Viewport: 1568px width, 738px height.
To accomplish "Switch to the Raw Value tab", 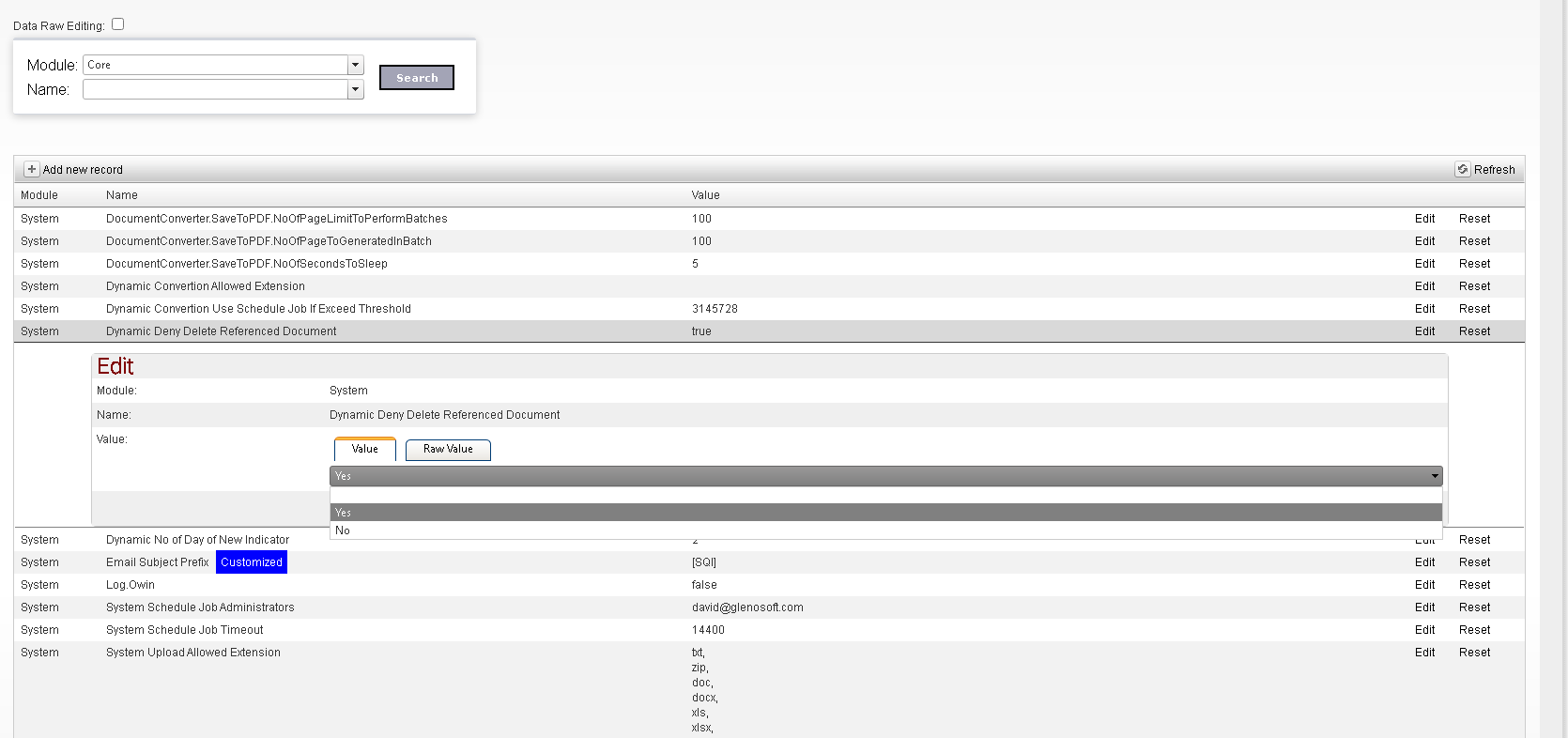I will [448, 450].
